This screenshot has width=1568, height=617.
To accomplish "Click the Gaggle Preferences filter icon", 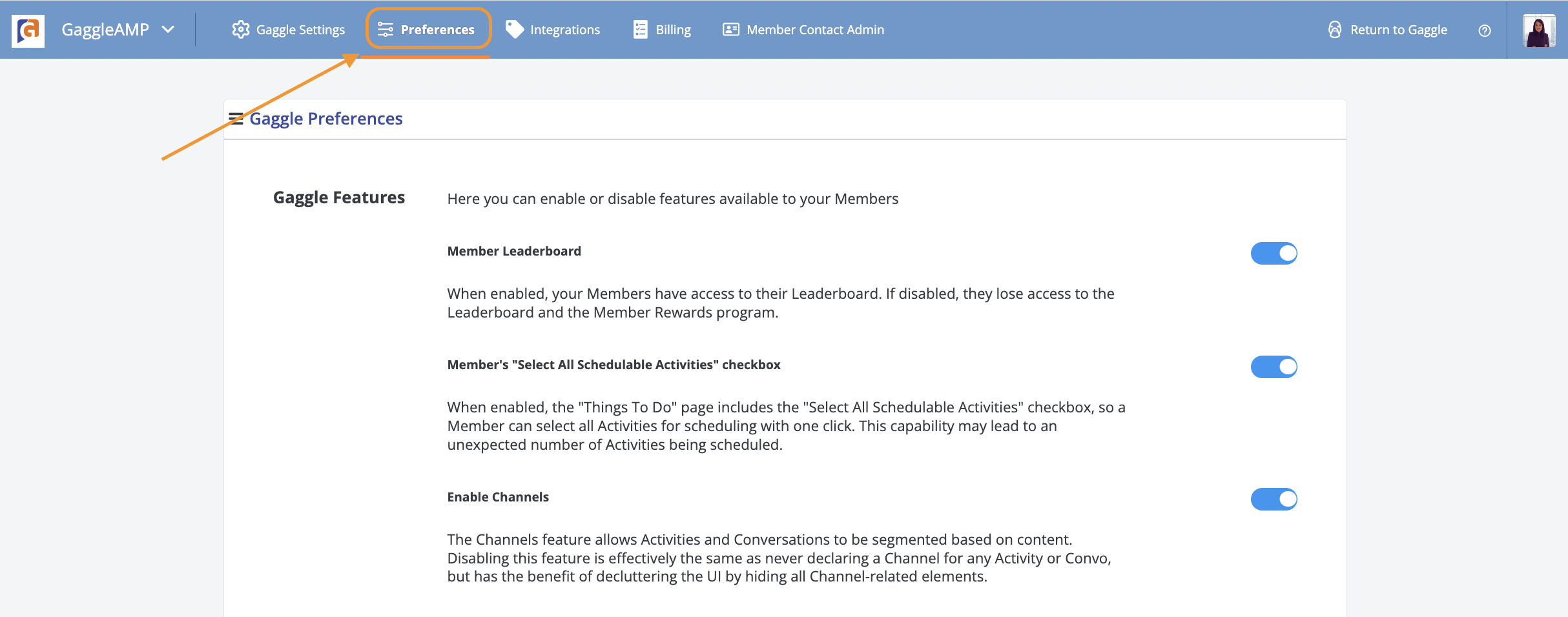I will coord(236,117).
